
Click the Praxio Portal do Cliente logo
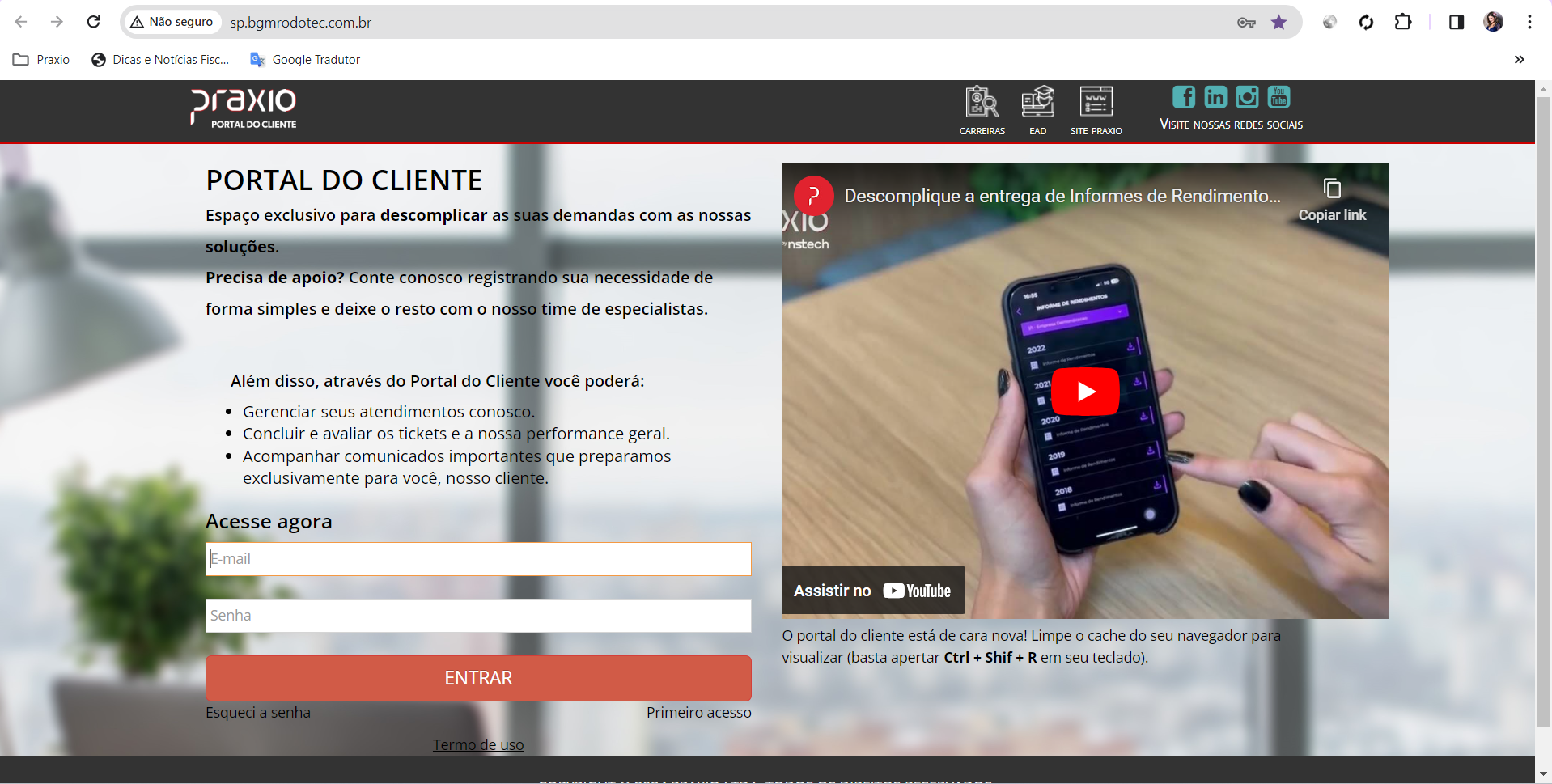coord(244,108)
